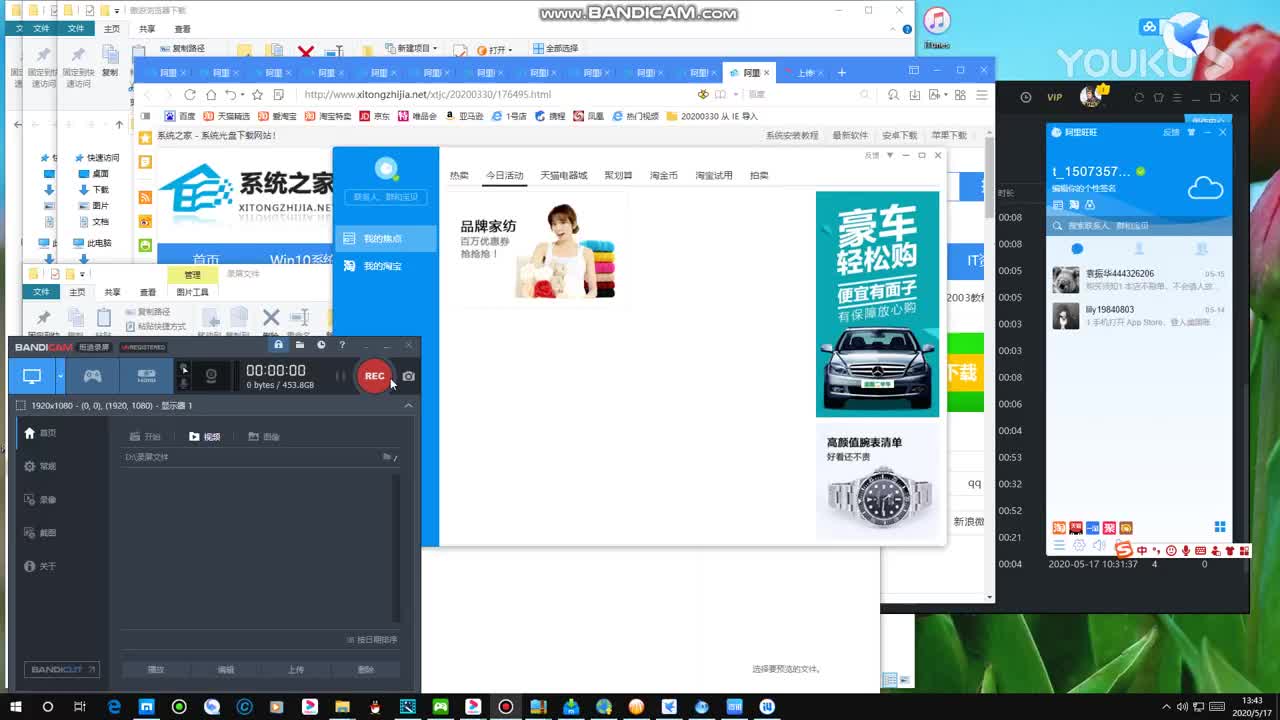Switch to the contacts tab in AliWangwang
The height and width of the screenshot is (720, 1280).
[x=1139, y=248]
